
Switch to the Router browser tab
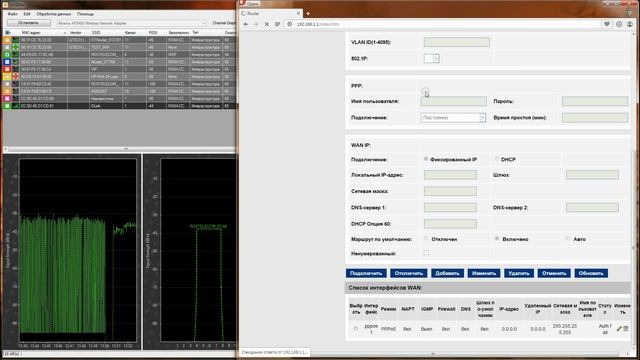click(x=271, y=13)
